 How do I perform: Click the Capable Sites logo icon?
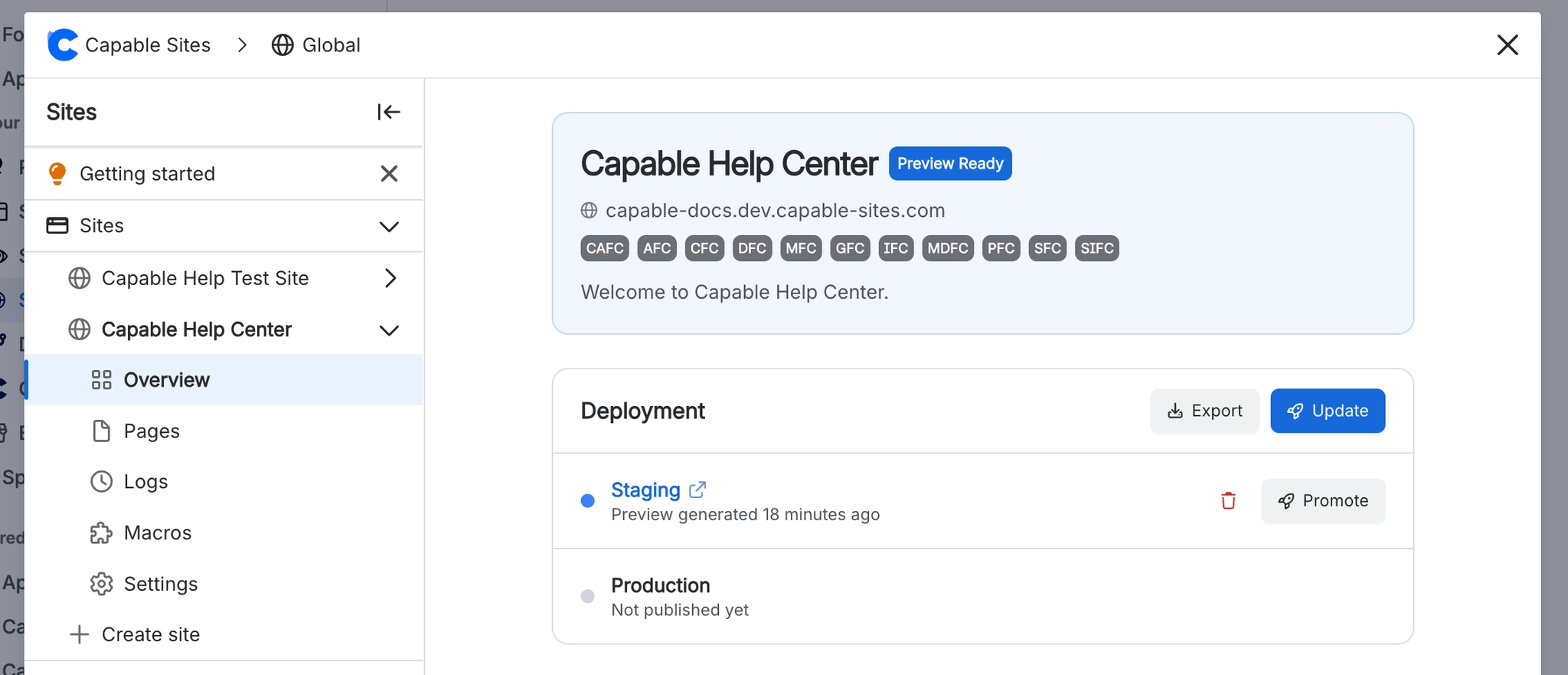point(63,45)
